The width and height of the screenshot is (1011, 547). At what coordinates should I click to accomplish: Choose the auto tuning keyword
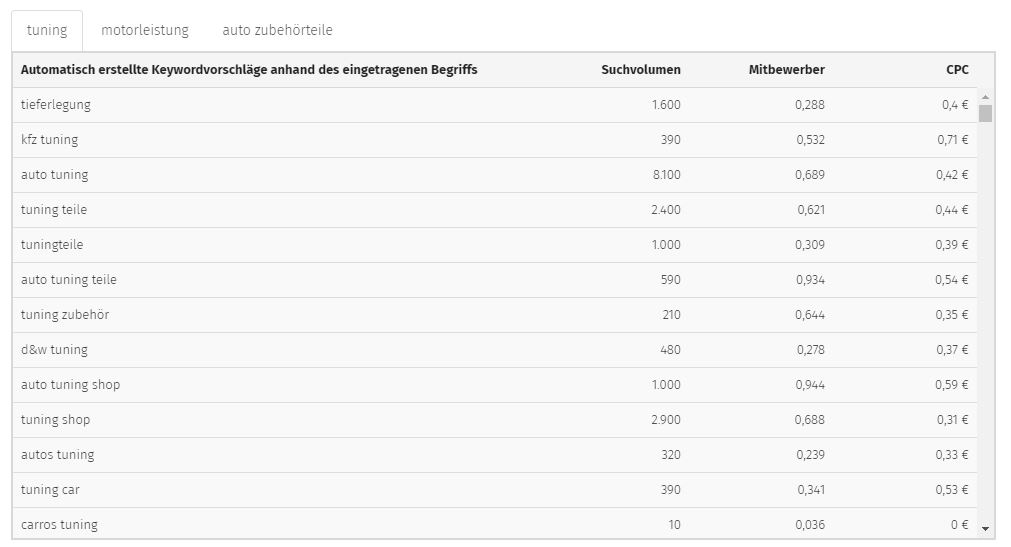tap(54, 175)
